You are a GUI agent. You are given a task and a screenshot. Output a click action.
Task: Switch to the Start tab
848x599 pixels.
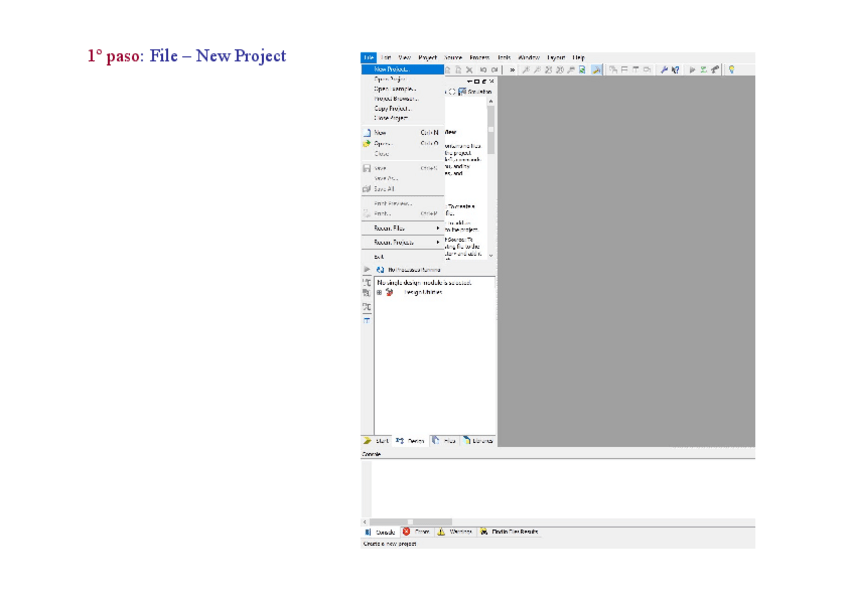376,441
